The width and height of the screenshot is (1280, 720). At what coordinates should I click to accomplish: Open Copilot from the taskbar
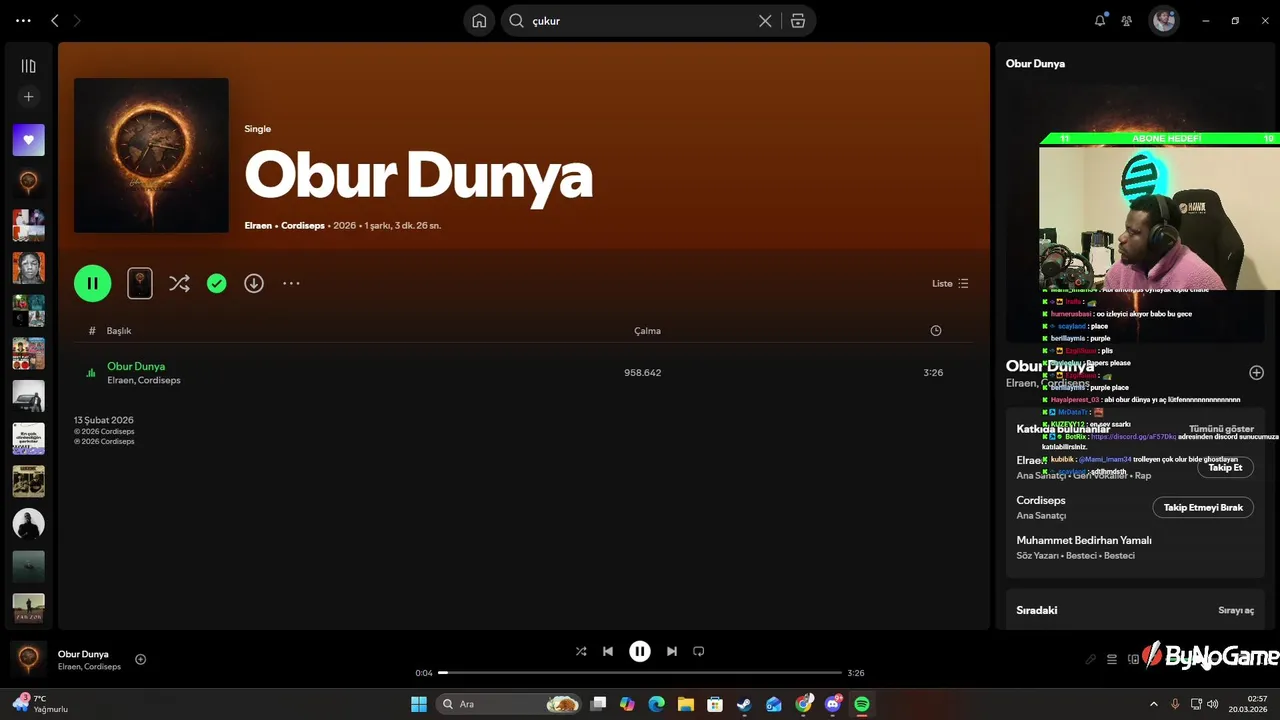pos(627,704)
